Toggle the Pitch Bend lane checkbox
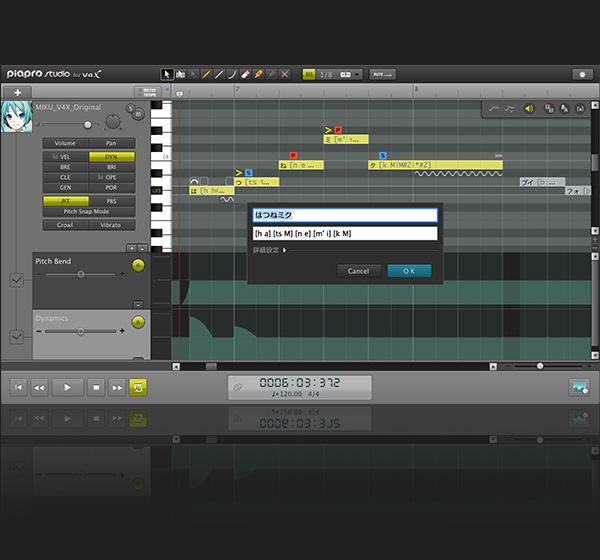Image resolution: width=600 pixels, height=560 pixels. 16,281
